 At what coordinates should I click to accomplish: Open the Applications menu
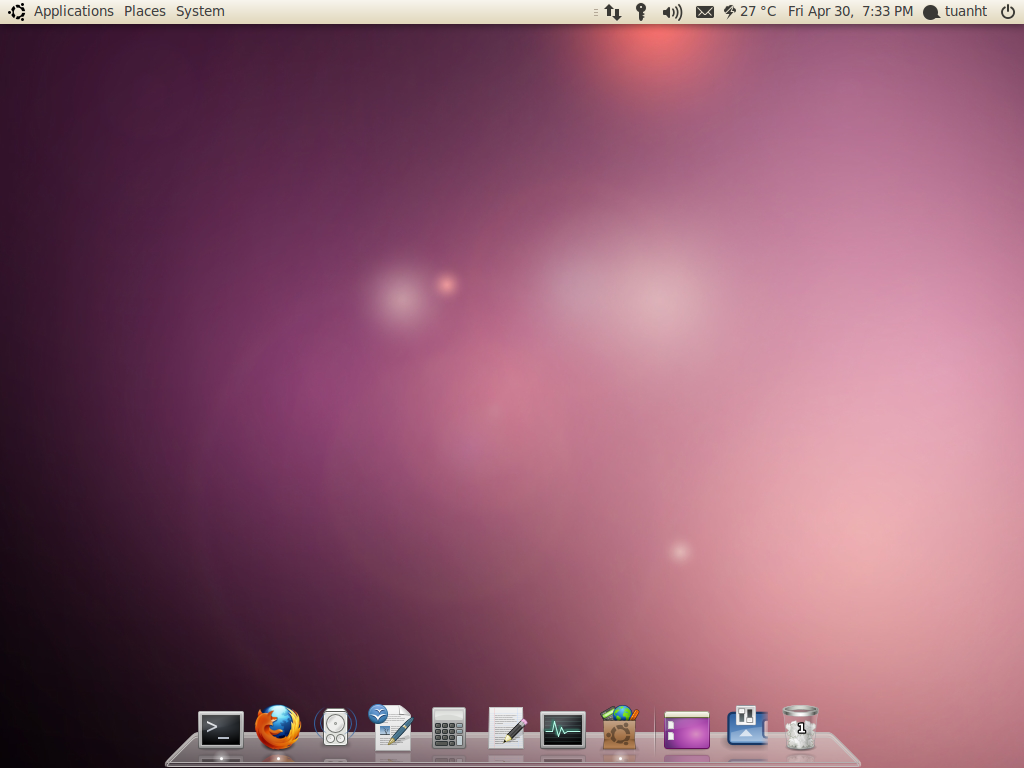(74, 11)
